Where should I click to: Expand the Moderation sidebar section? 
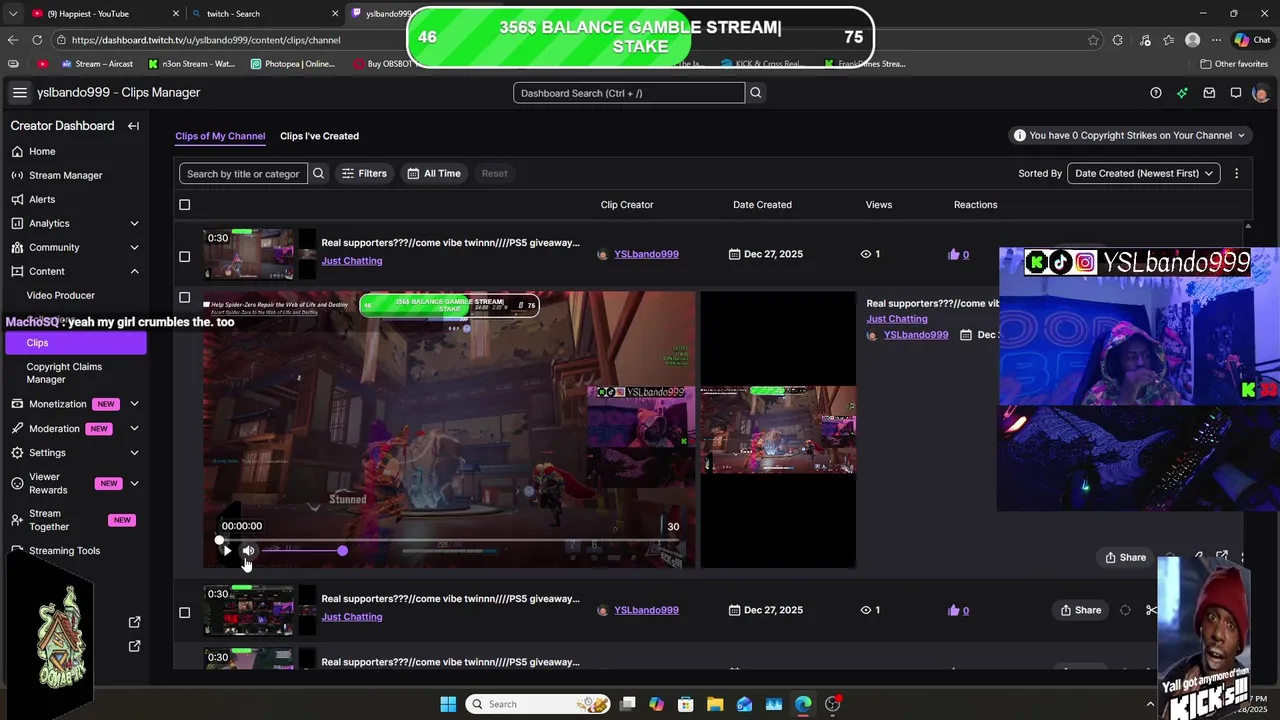[x=134, y=428]
